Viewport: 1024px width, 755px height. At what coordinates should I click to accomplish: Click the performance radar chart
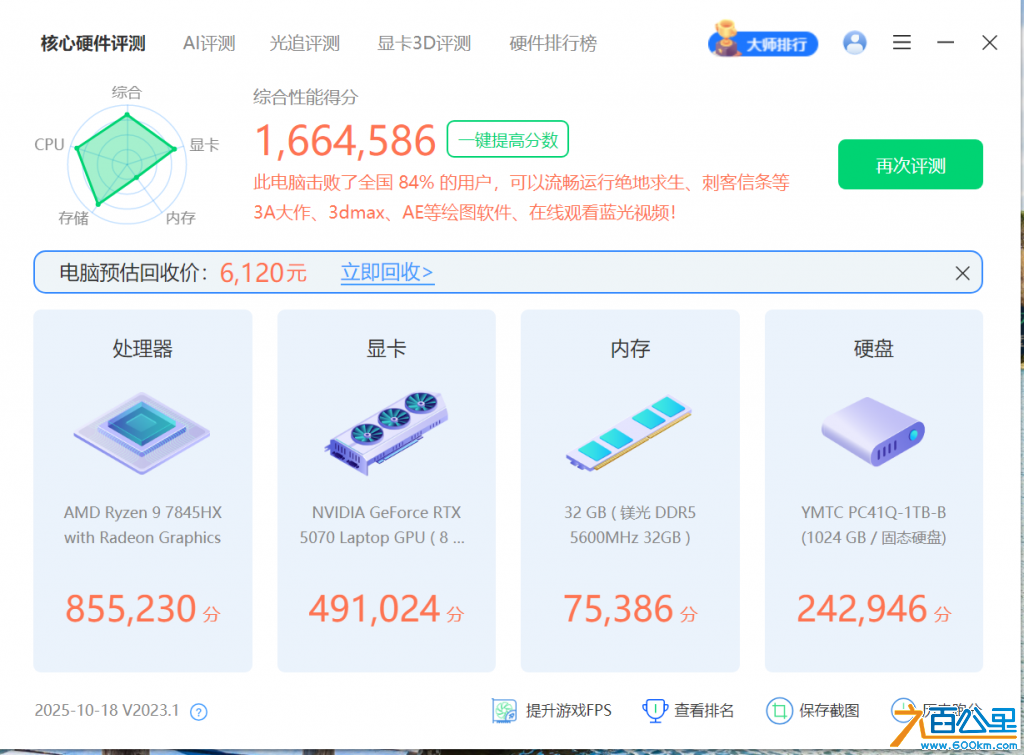click(127, 163)
